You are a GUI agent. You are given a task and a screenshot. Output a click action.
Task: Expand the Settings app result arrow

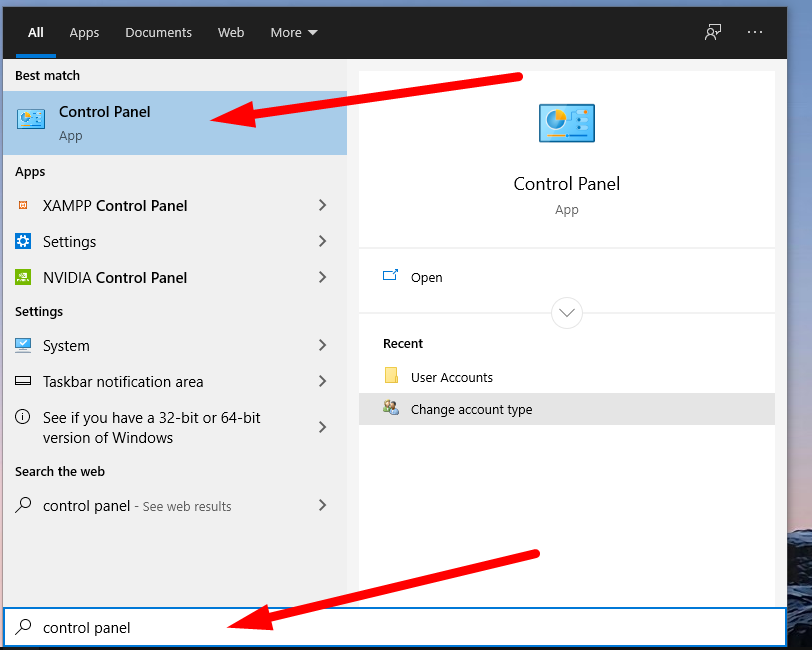point(323,241)
